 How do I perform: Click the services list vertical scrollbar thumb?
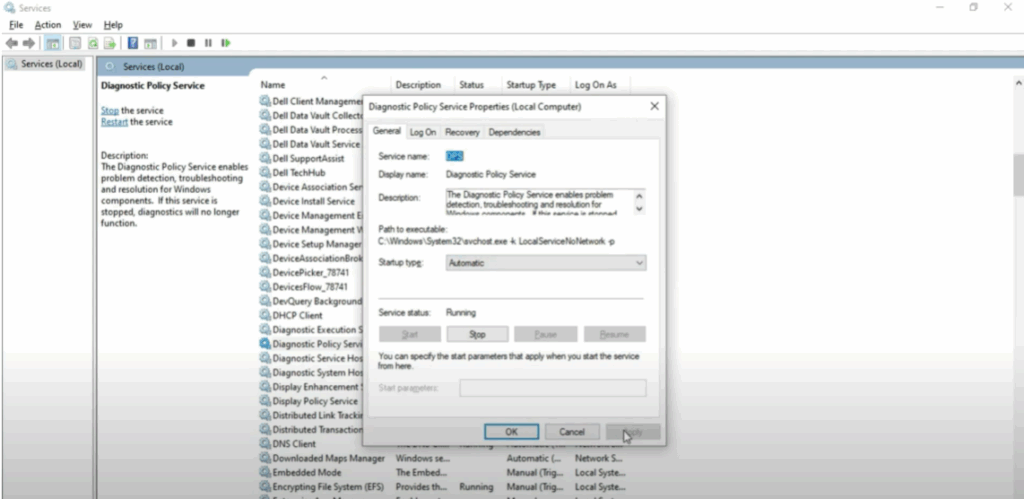1018,174
